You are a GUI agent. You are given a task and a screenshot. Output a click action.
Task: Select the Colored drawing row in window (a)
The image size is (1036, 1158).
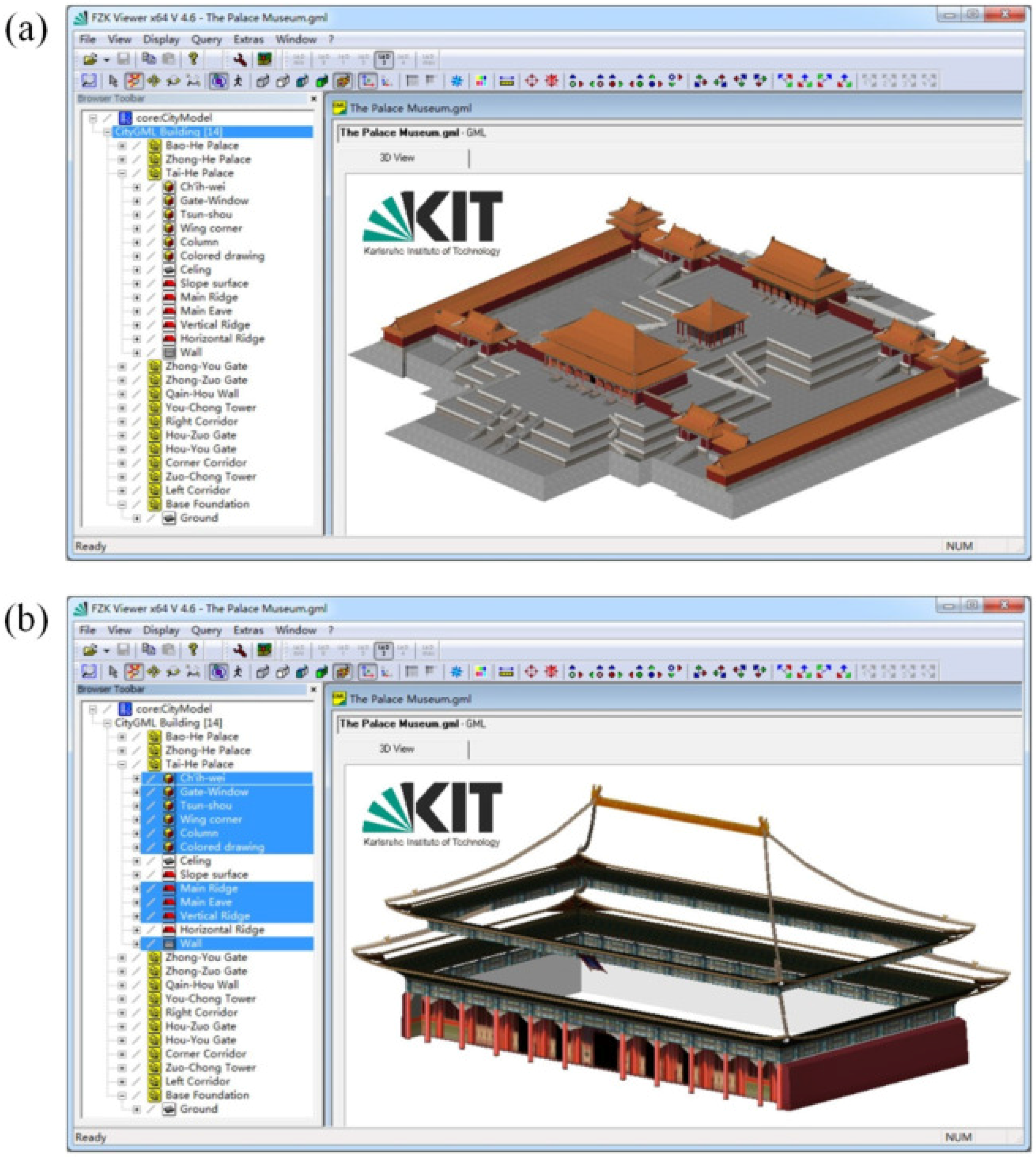(222, 256)
